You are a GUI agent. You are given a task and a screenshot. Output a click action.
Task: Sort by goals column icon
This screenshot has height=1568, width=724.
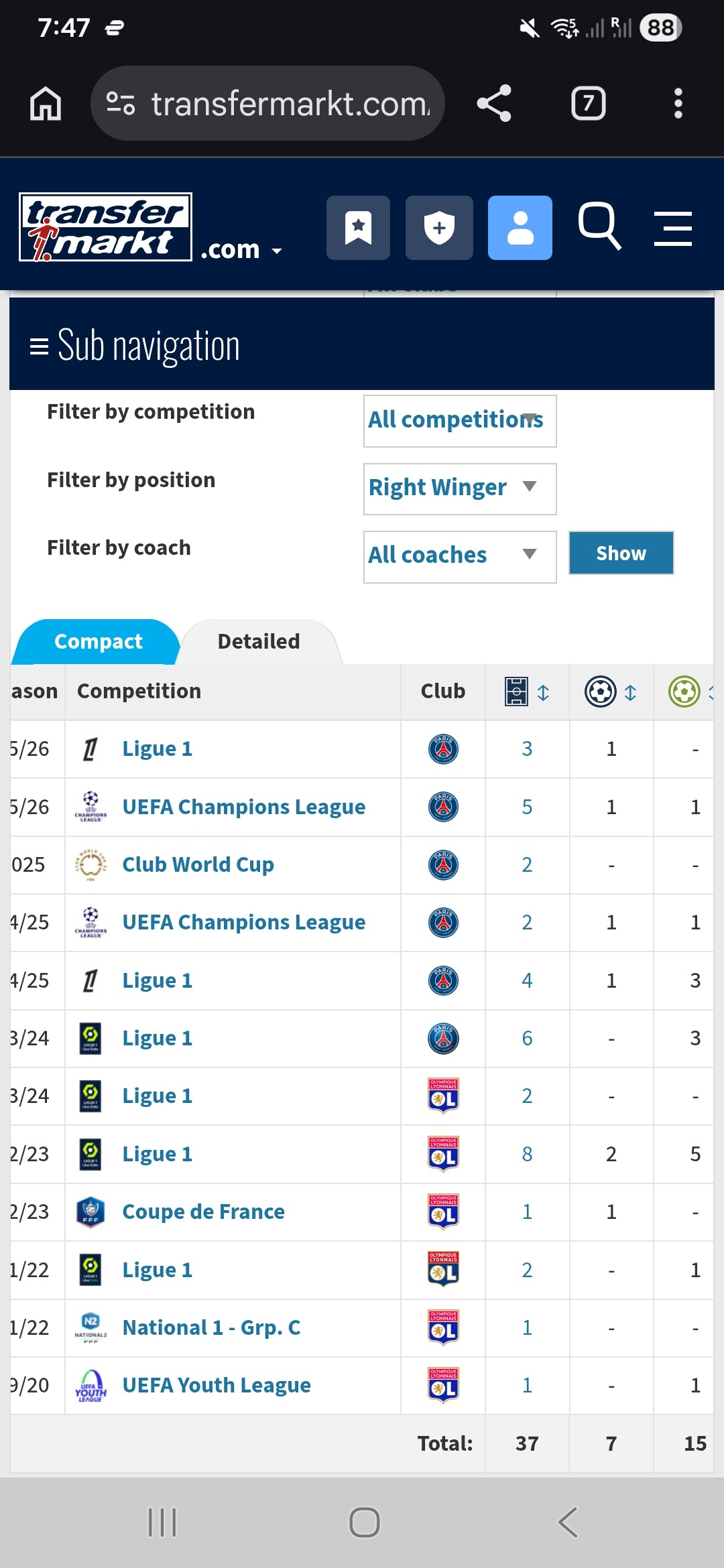[x=611, y=692]
